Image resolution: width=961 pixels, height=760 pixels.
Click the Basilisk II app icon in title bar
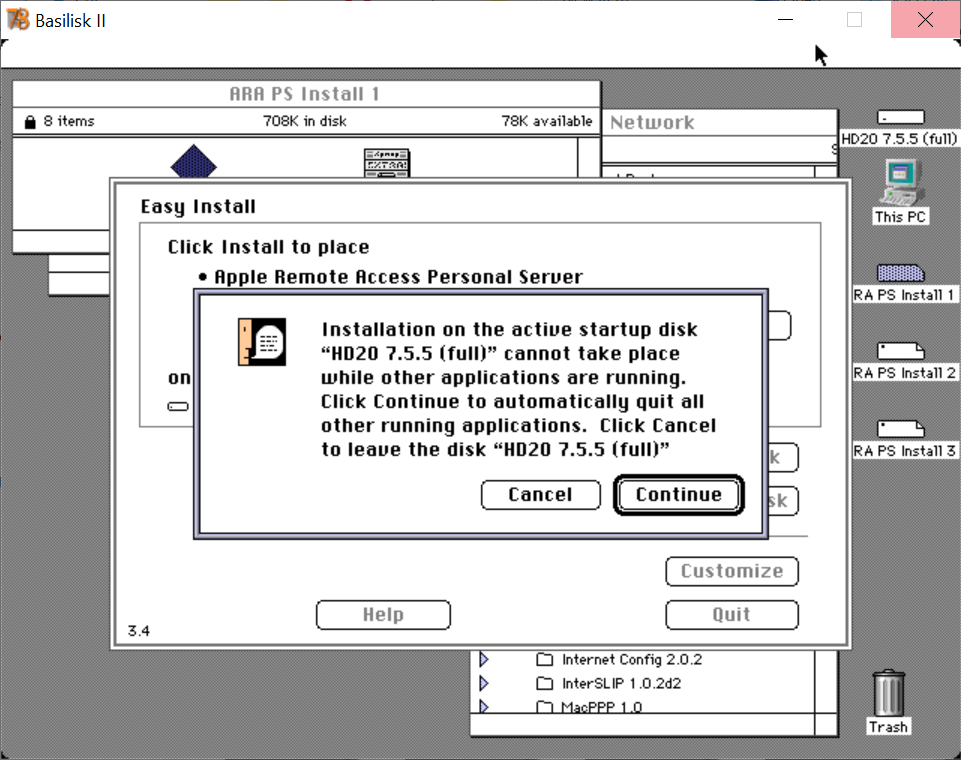tap(18, 20)
